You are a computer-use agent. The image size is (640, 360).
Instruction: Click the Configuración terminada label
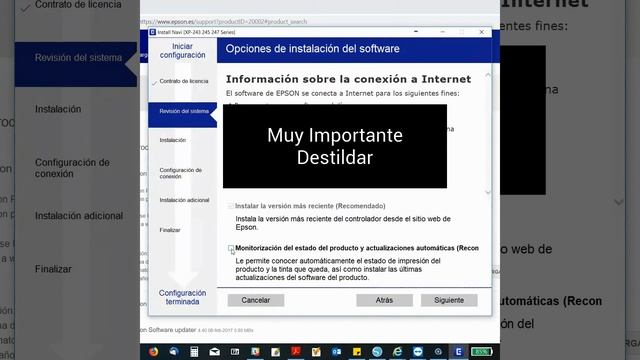click(x=182, y=297)
